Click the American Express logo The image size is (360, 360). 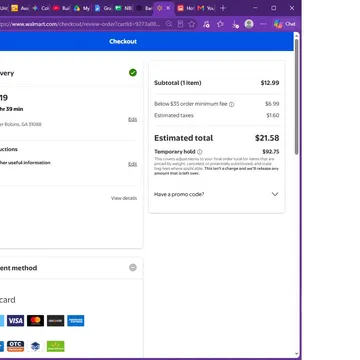(x=76, y=321)
